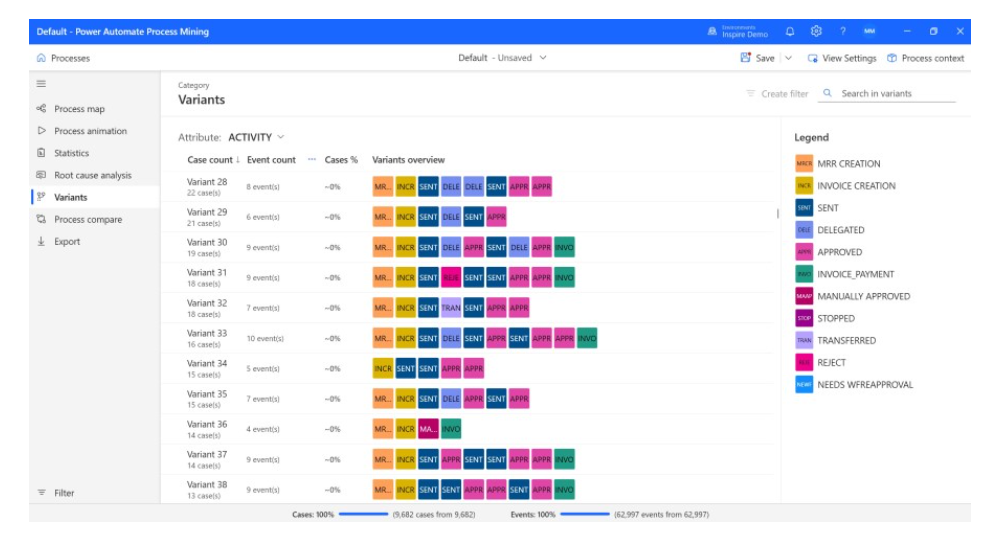This screenshot has width=988, height=534.
Task: Click the Process animation play icon
Action: click(41, 131)
